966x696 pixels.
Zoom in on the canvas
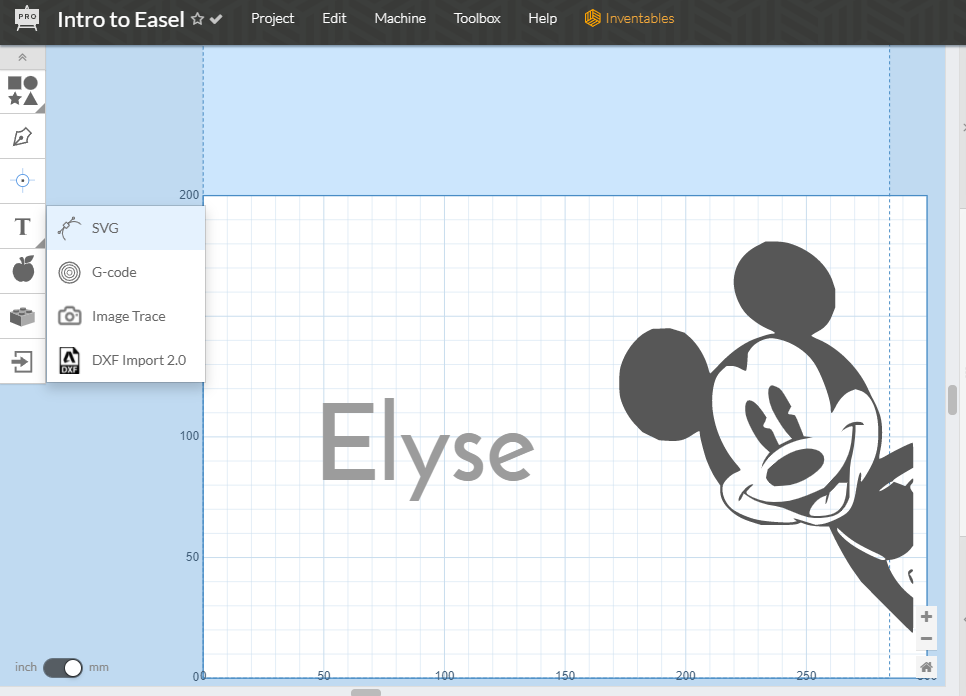[x=926, y=617]
